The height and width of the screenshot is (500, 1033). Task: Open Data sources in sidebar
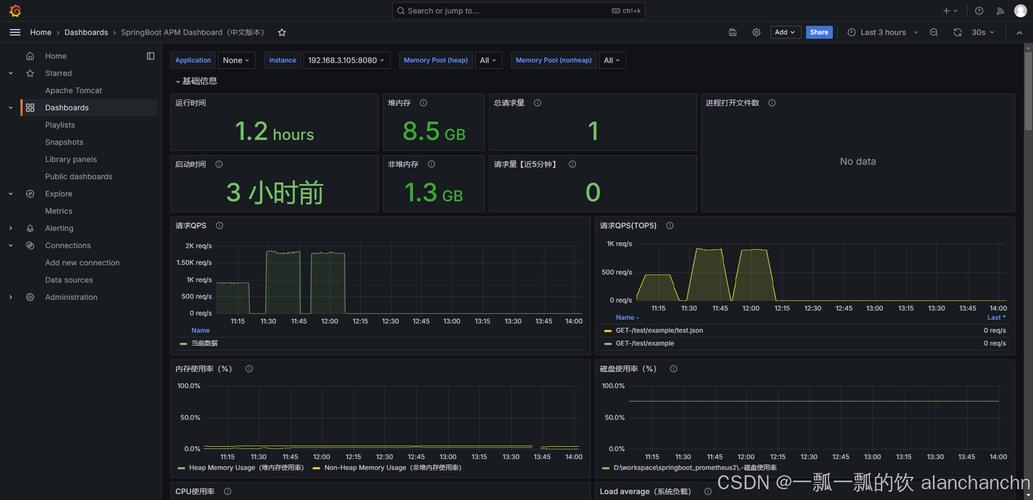pos(69,280)
